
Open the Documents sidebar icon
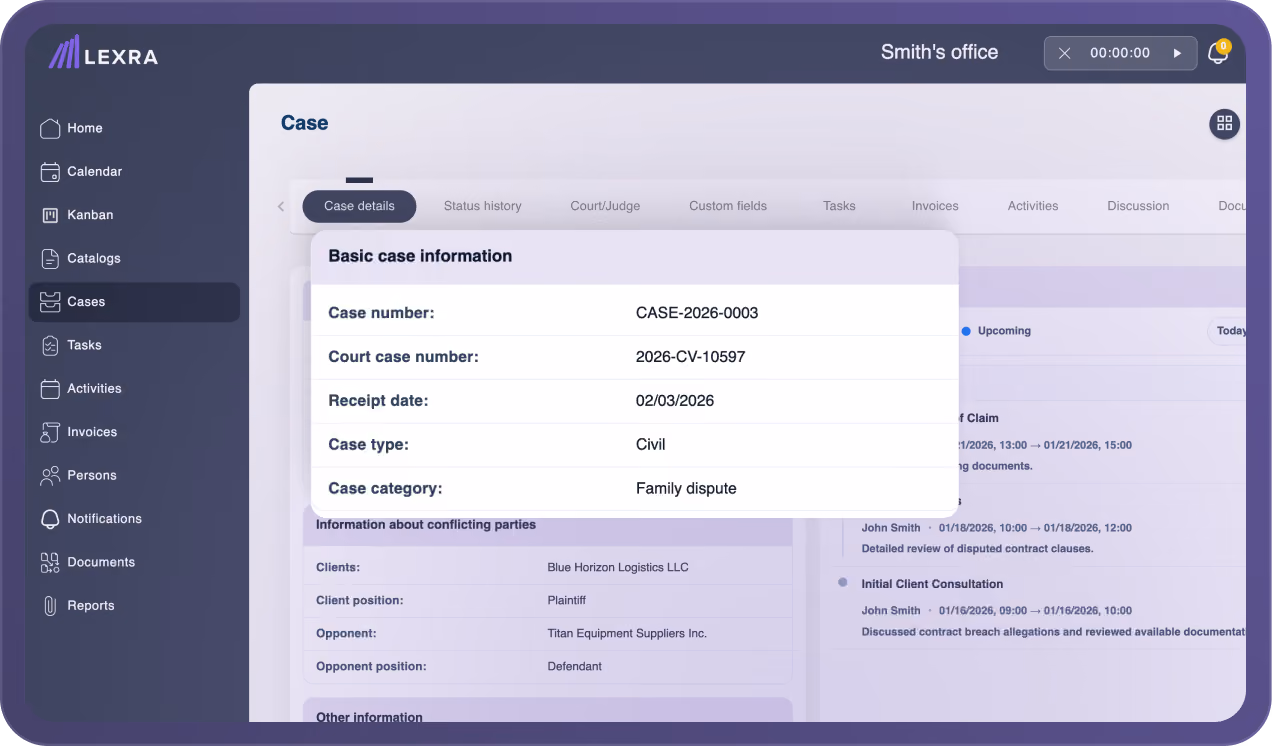(x=50, y=562)
